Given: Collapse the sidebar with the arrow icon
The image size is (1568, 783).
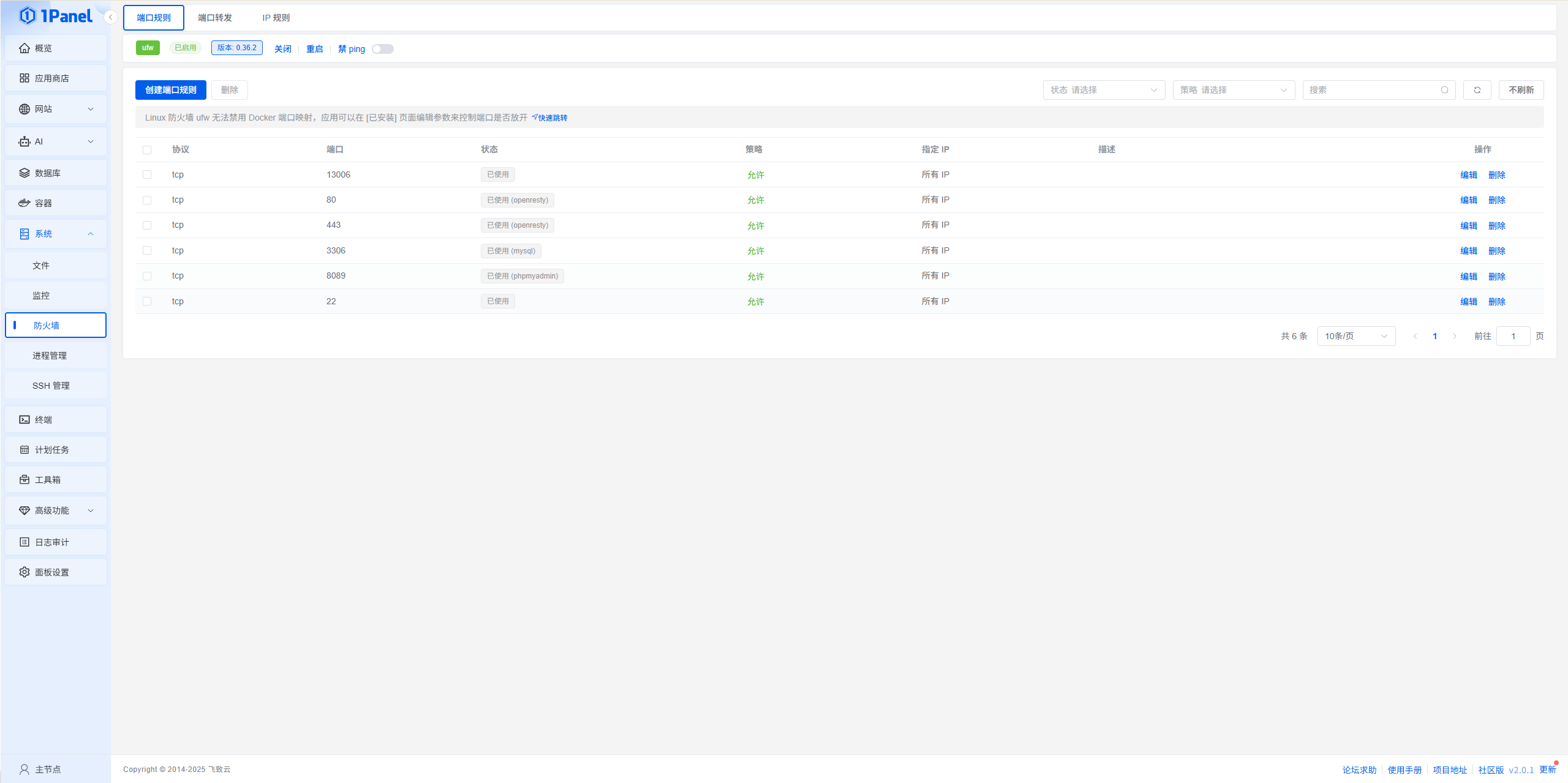Looking at the screenshot, I should tap(110, 17).
